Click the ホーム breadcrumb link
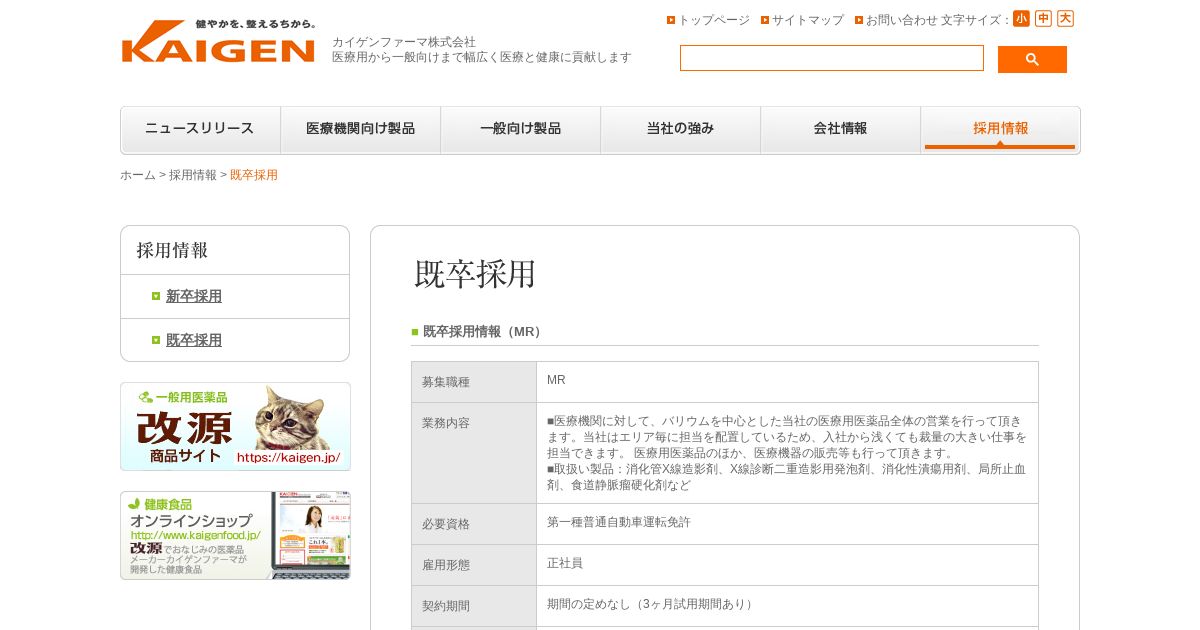1200x630 pixels. pyautogui.click(x=138, y=175)
